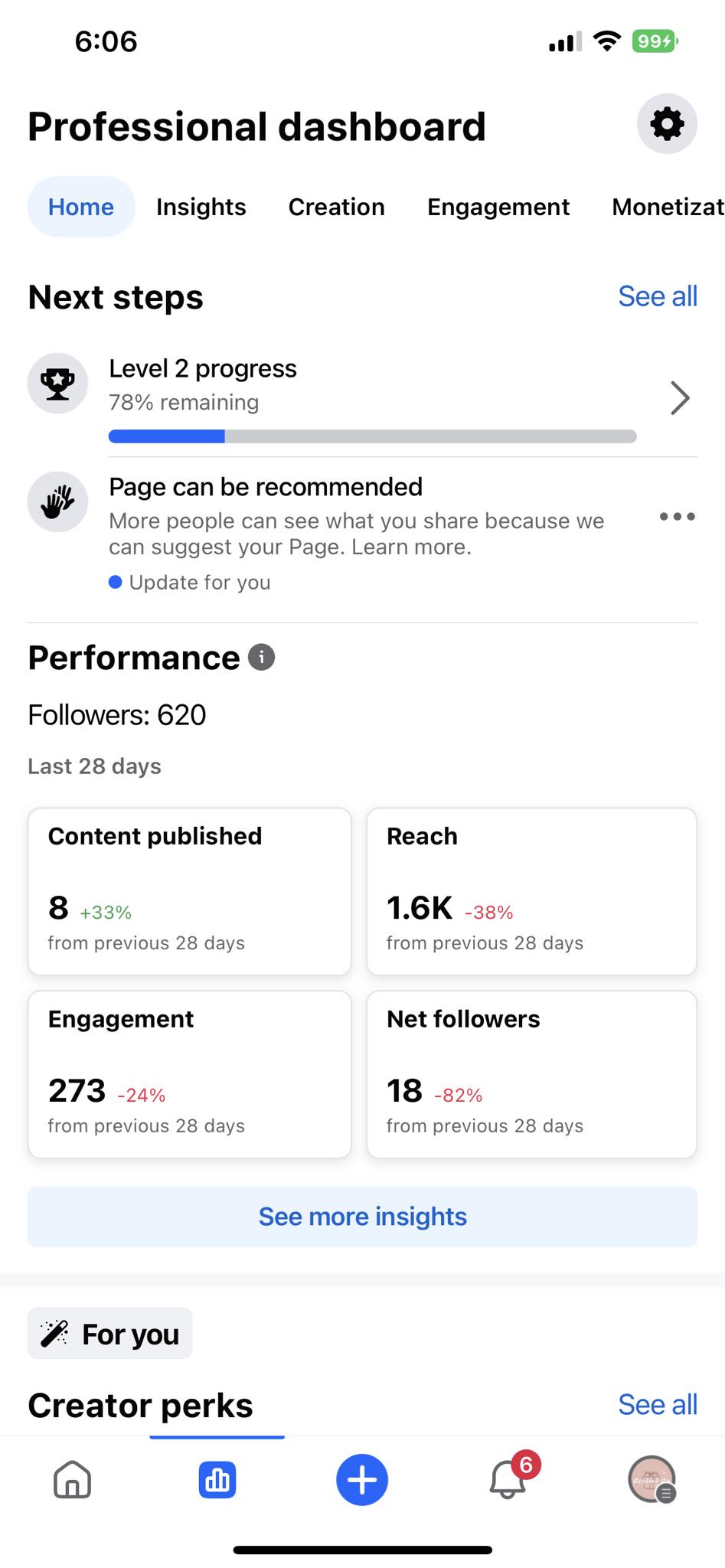The image size is (725, 1568).
Task: Go to the home feed icon in bottom bar
Action: pos(73,1479)
